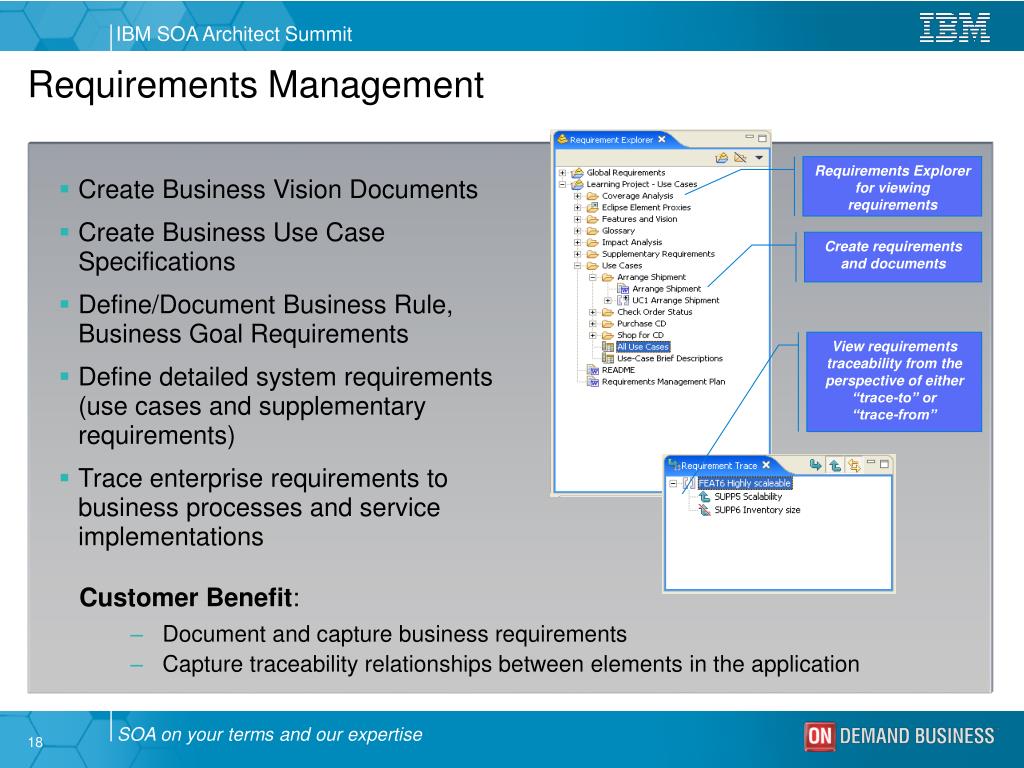The height and width of the screenshot is (768, 1024).
Task: Click the Eclipse Element Proxies folder icon
Action: 592,208
